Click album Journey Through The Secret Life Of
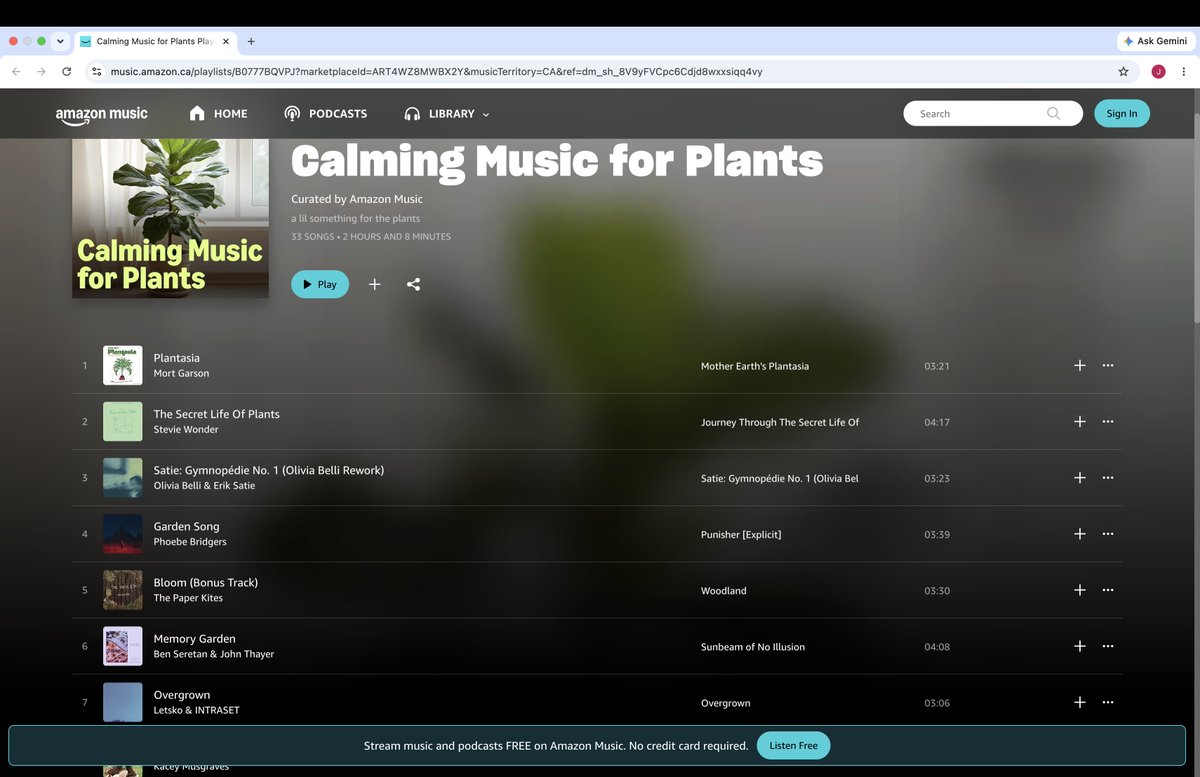This screenshot has height=777, width=1200. [x=780, y=422]
